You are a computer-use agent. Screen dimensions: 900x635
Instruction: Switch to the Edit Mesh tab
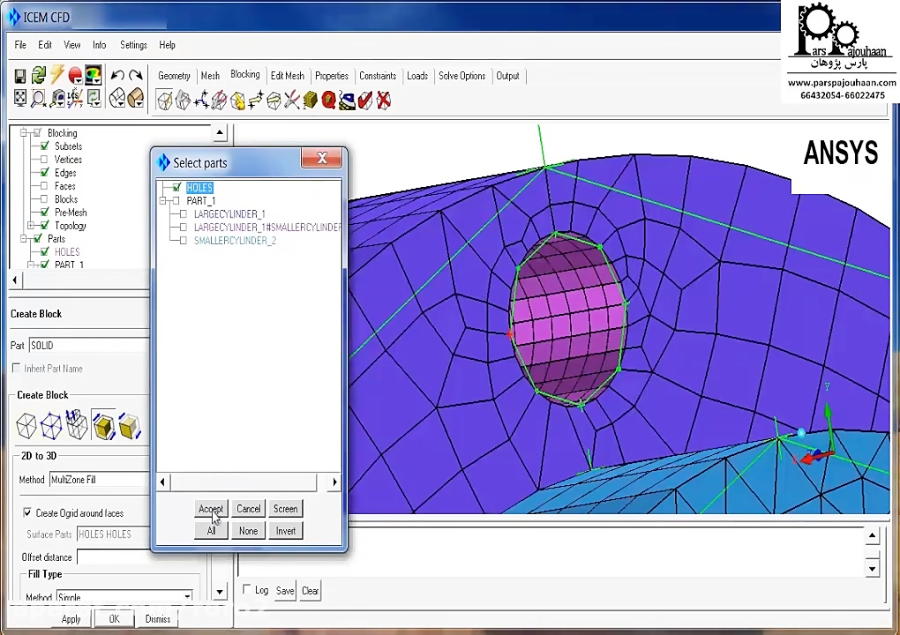coord(287,76)
